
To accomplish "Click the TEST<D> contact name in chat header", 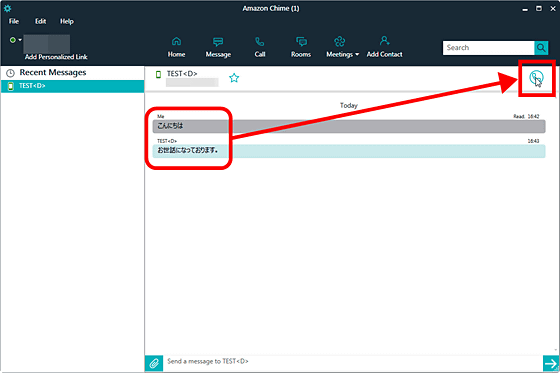I will click(182, 74).
